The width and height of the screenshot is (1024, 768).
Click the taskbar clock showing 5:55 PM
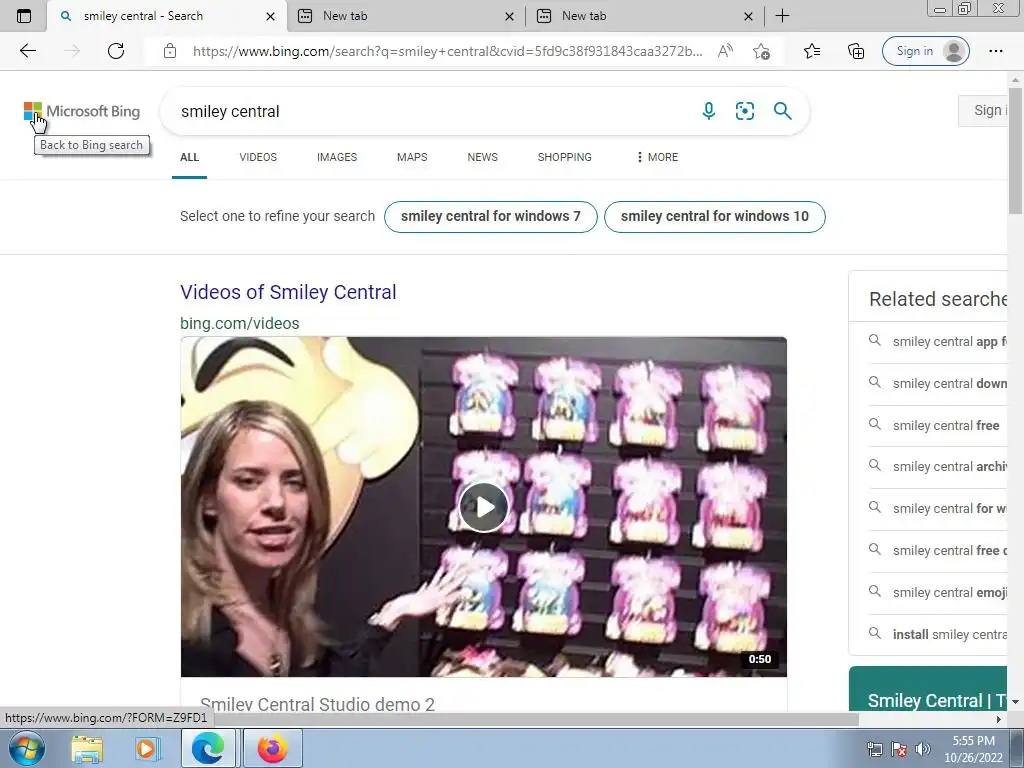coord(973,749)
